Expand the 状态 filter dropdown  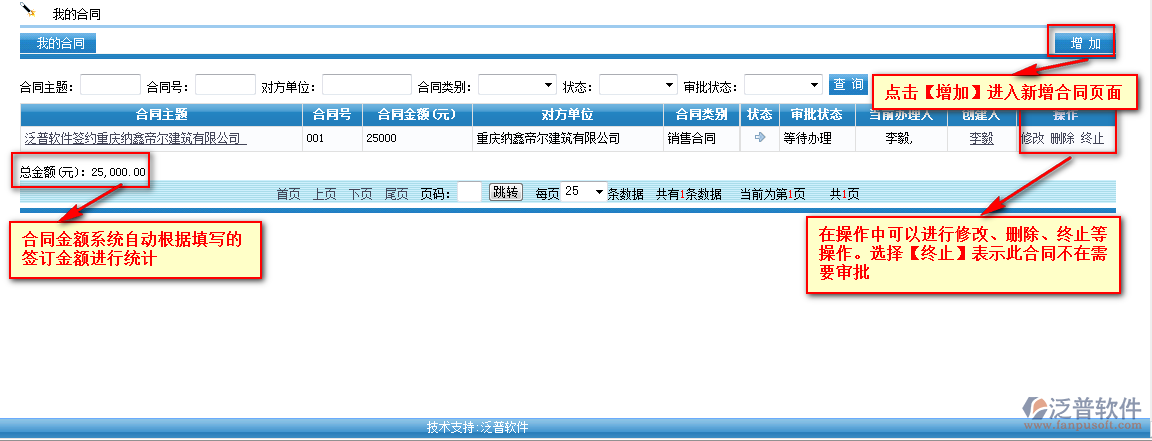[637, 85]
